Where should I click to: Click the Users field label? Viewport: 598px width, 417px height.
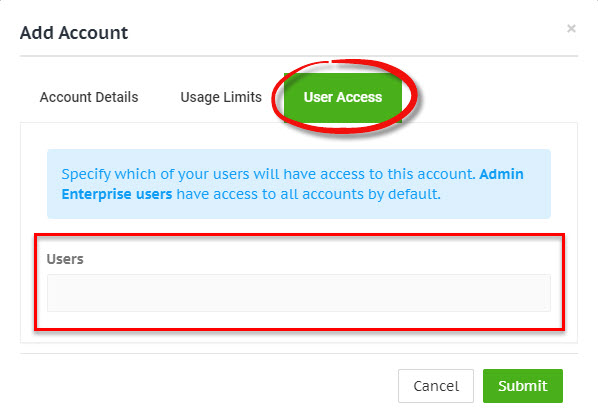tap(65, 259)
